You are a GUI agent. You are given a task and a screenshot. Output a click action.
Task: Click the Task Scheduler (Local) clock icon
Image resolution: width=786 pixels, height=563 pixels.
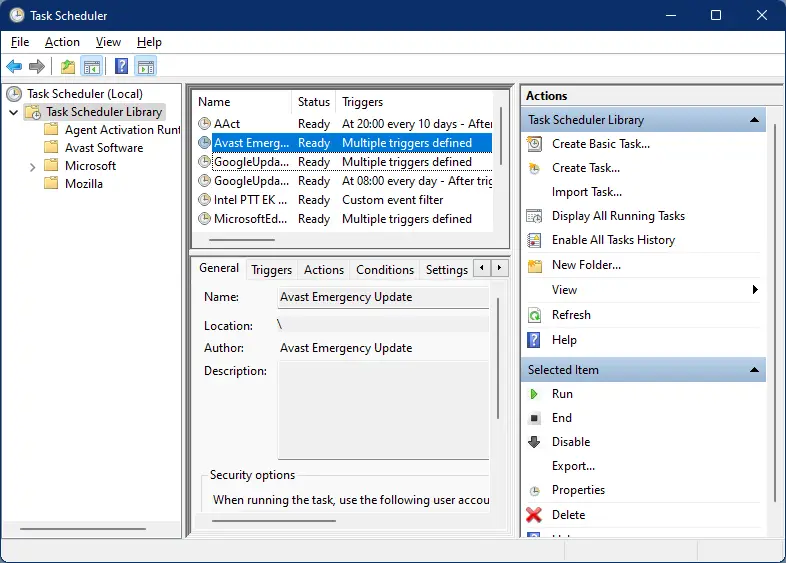(14, 94)
